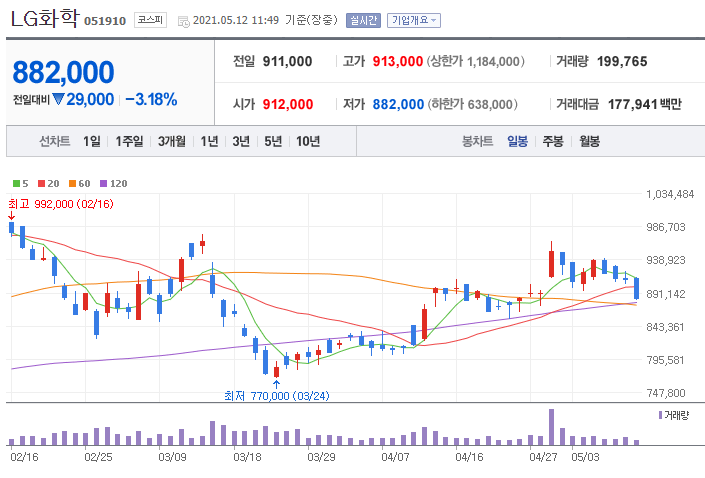
Task: Click the low price 882,000 next to 저가
Action: pos(398,104)
